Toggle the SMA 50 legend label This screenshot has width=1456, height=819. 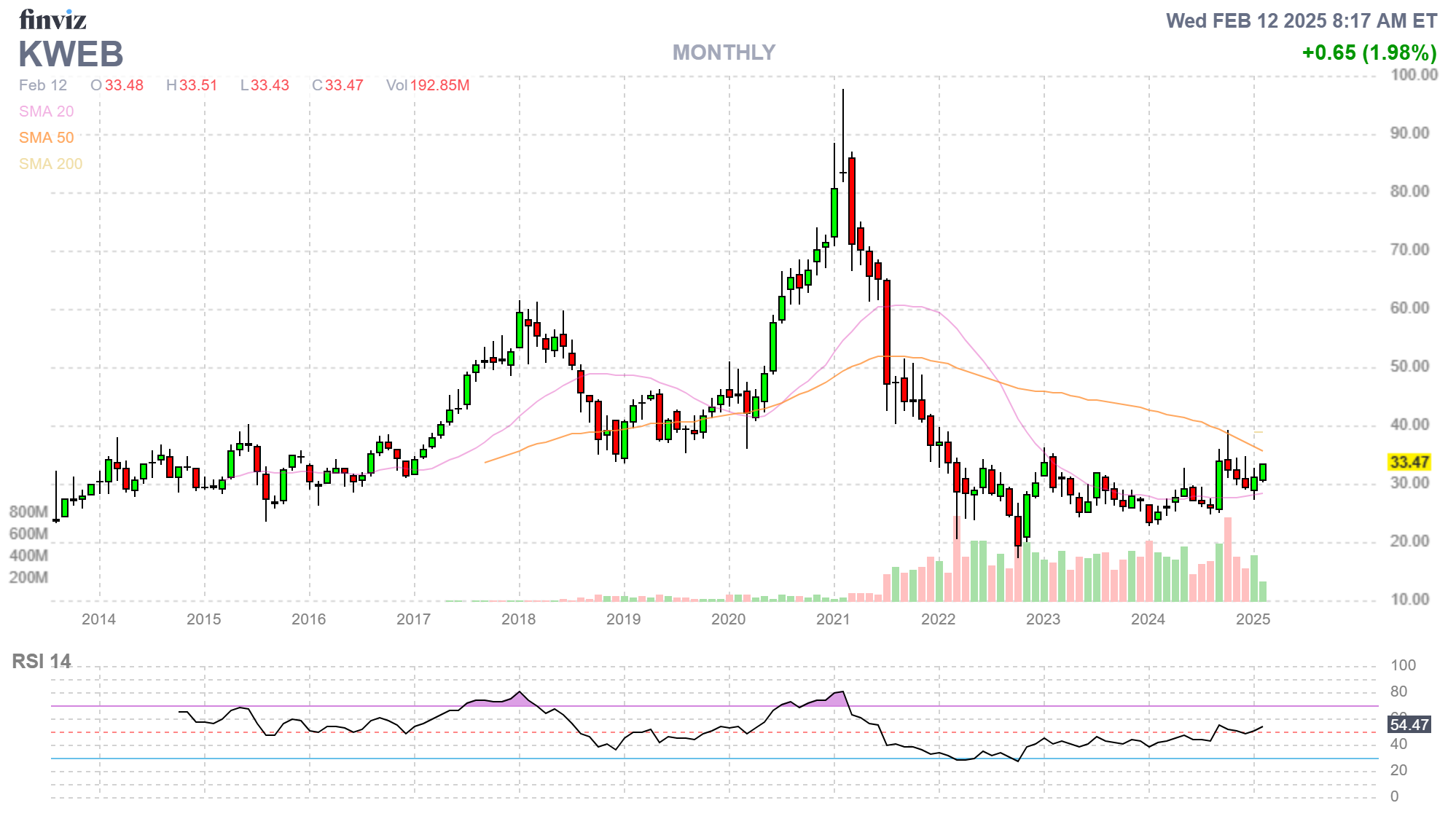click(46, 138)
